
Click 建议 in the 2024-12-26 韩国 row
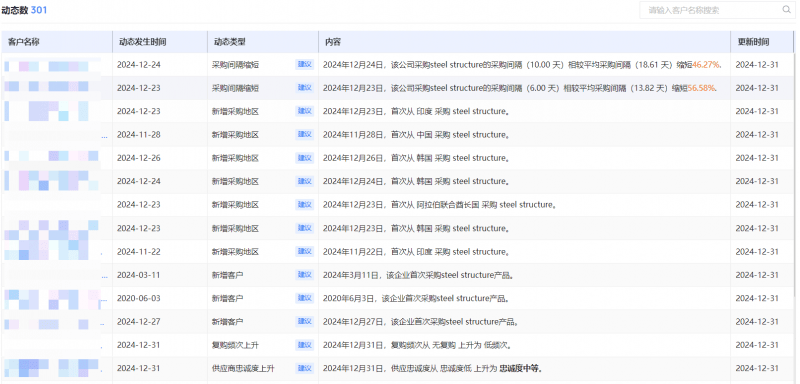(x=305, y=158)
